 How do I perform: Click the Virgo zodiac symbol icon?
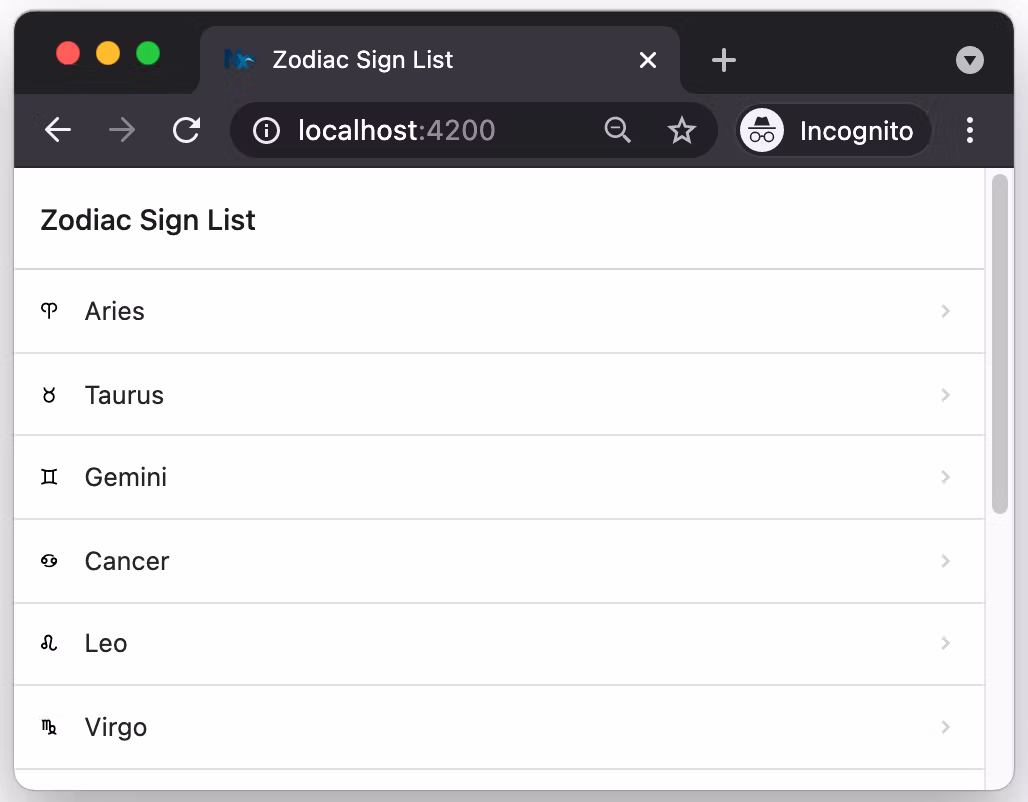point(49,727)
